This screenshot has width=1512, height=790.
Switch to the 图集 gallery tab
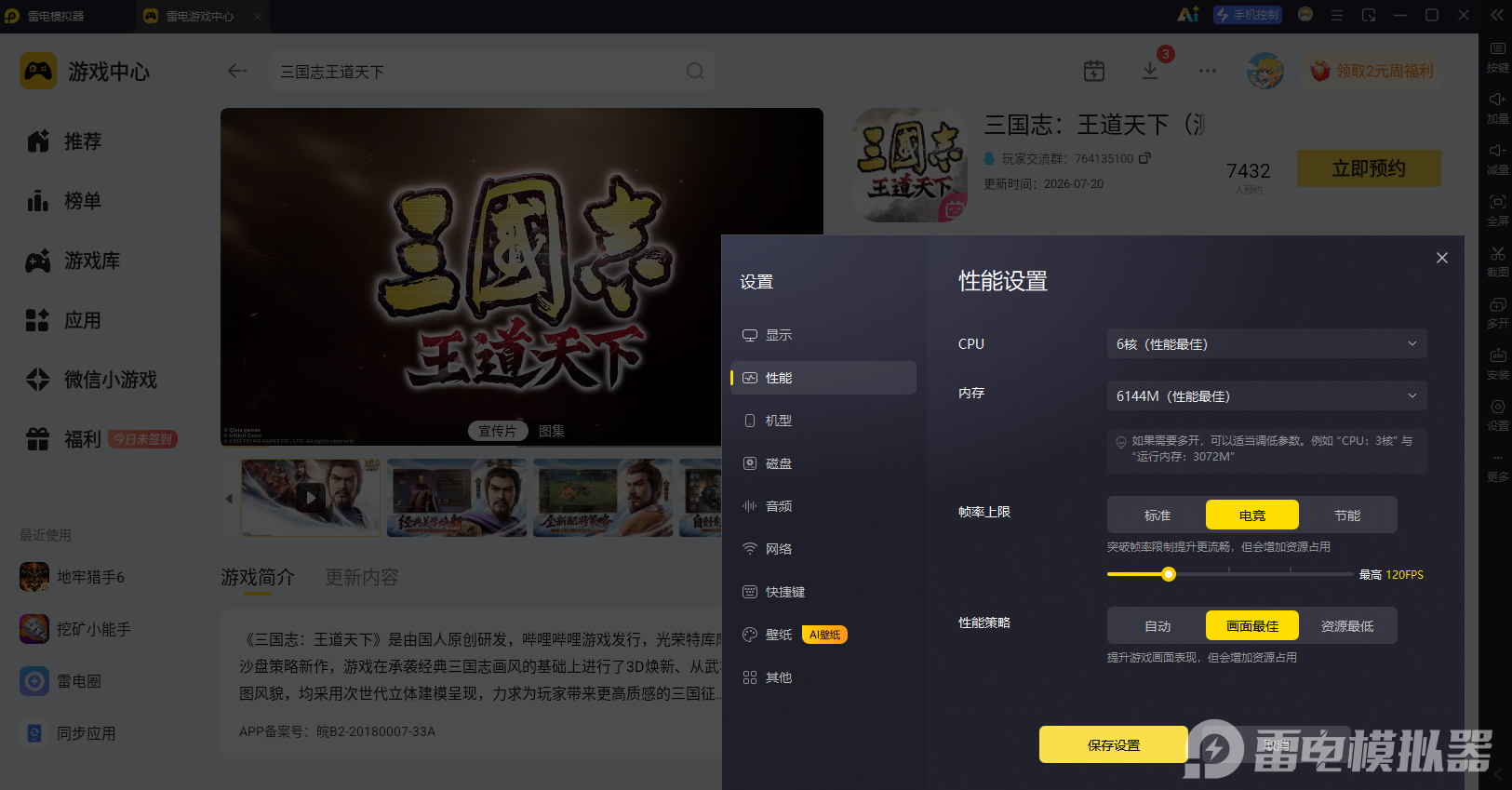pos(552,431)
